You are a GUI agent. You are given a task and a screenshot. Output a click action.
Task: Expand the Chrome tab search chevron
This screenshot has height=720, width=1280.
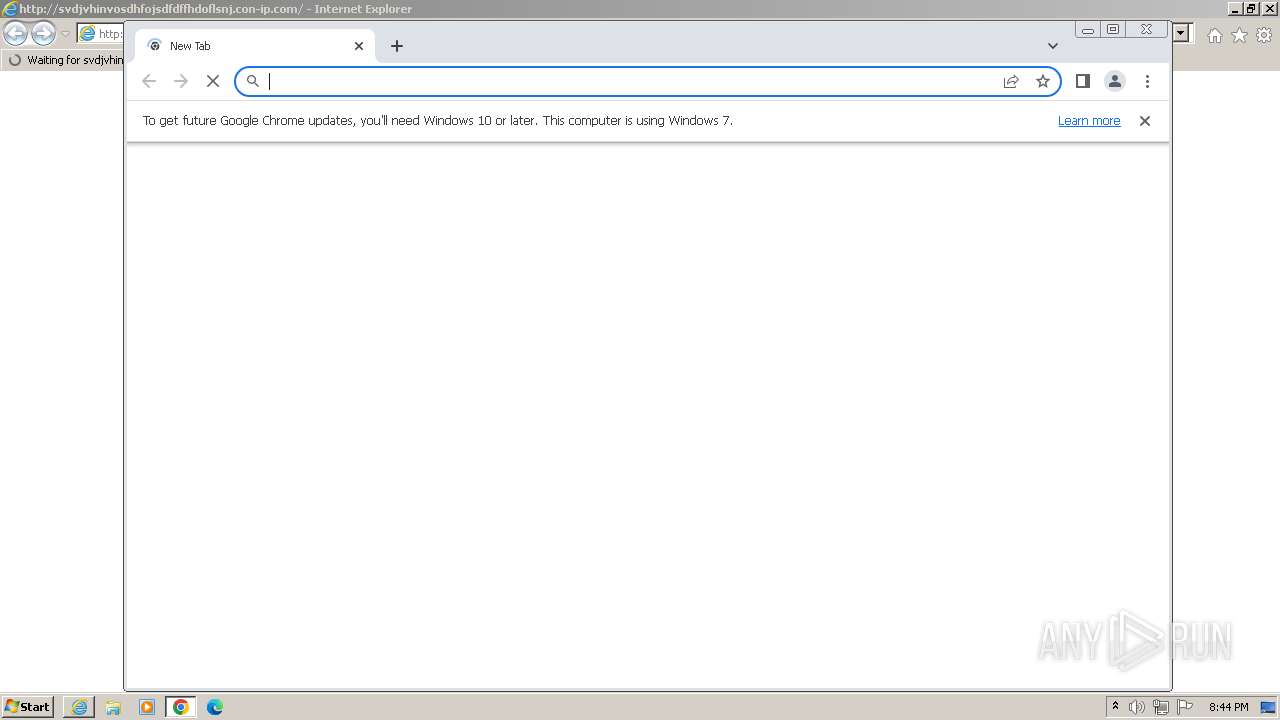(x=1052, y=46)
